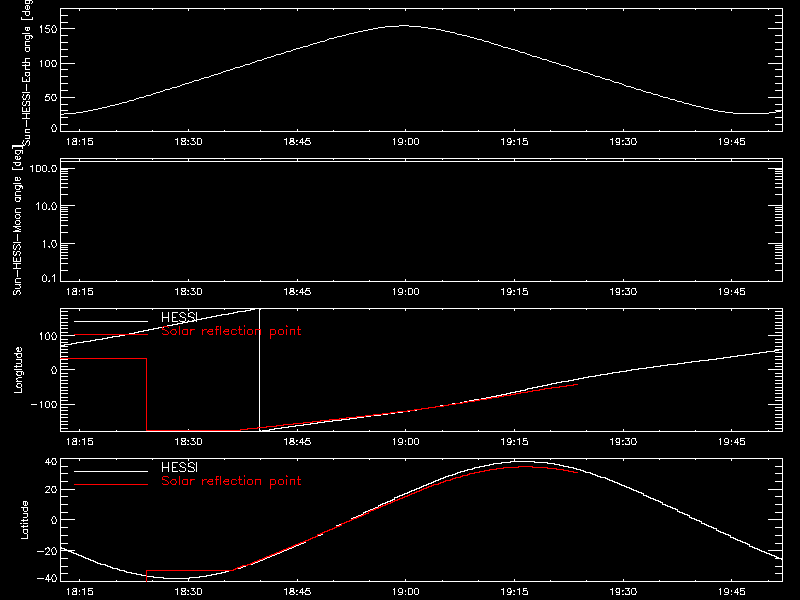Image resolution: width=800 pixels, height=600 pixels.
Task: Click the Latitude y-axis title
Action: coord(24,520)
